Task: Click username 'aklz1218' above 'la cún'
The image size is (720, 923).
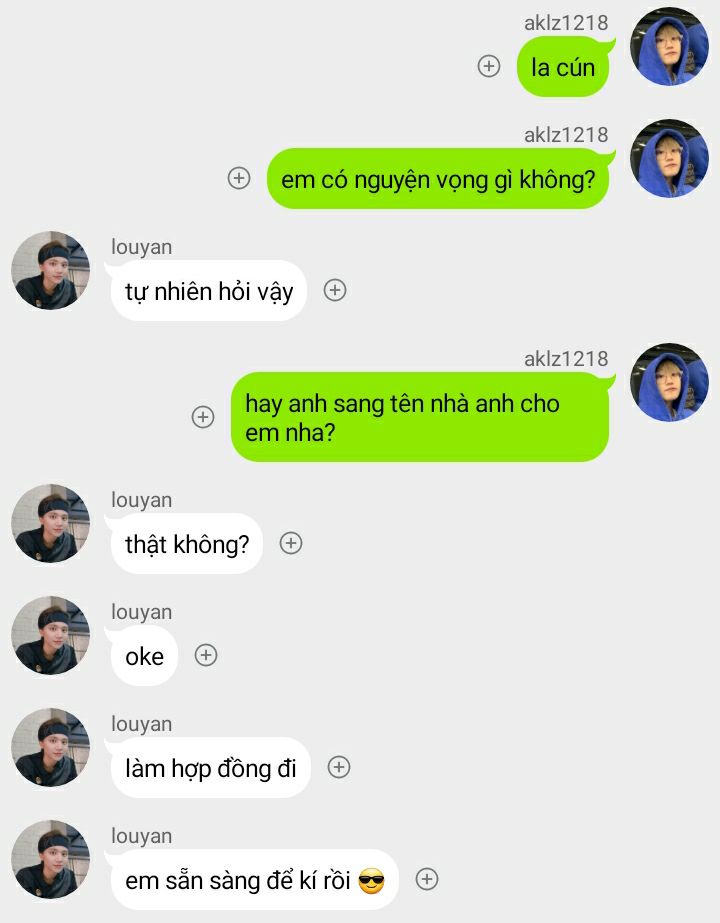Action: click(x=566, y=23)
